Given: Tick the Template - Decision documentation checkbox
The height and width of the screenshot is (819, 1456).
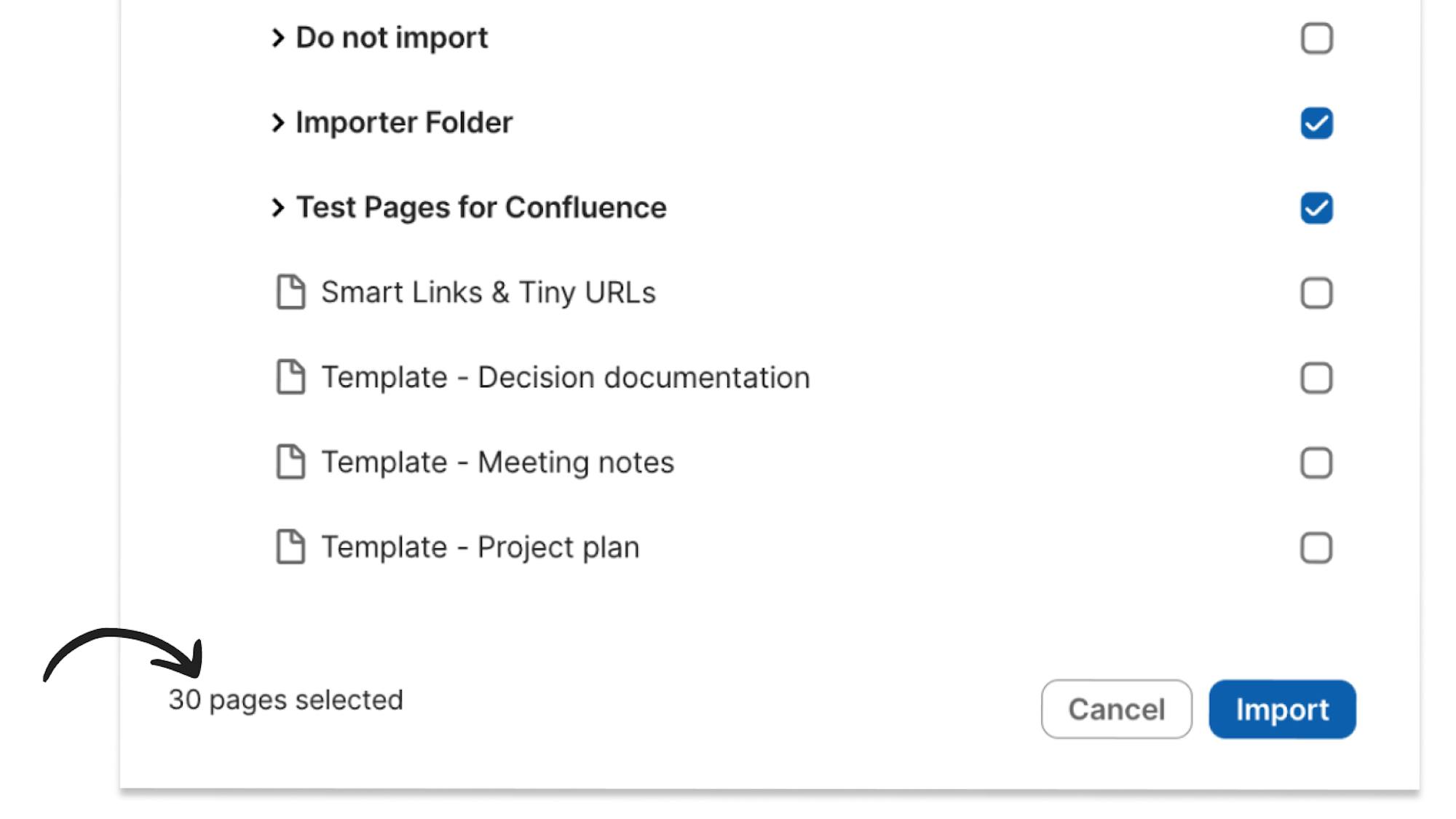Looking at the screenshot, I should coord(1316,378).
